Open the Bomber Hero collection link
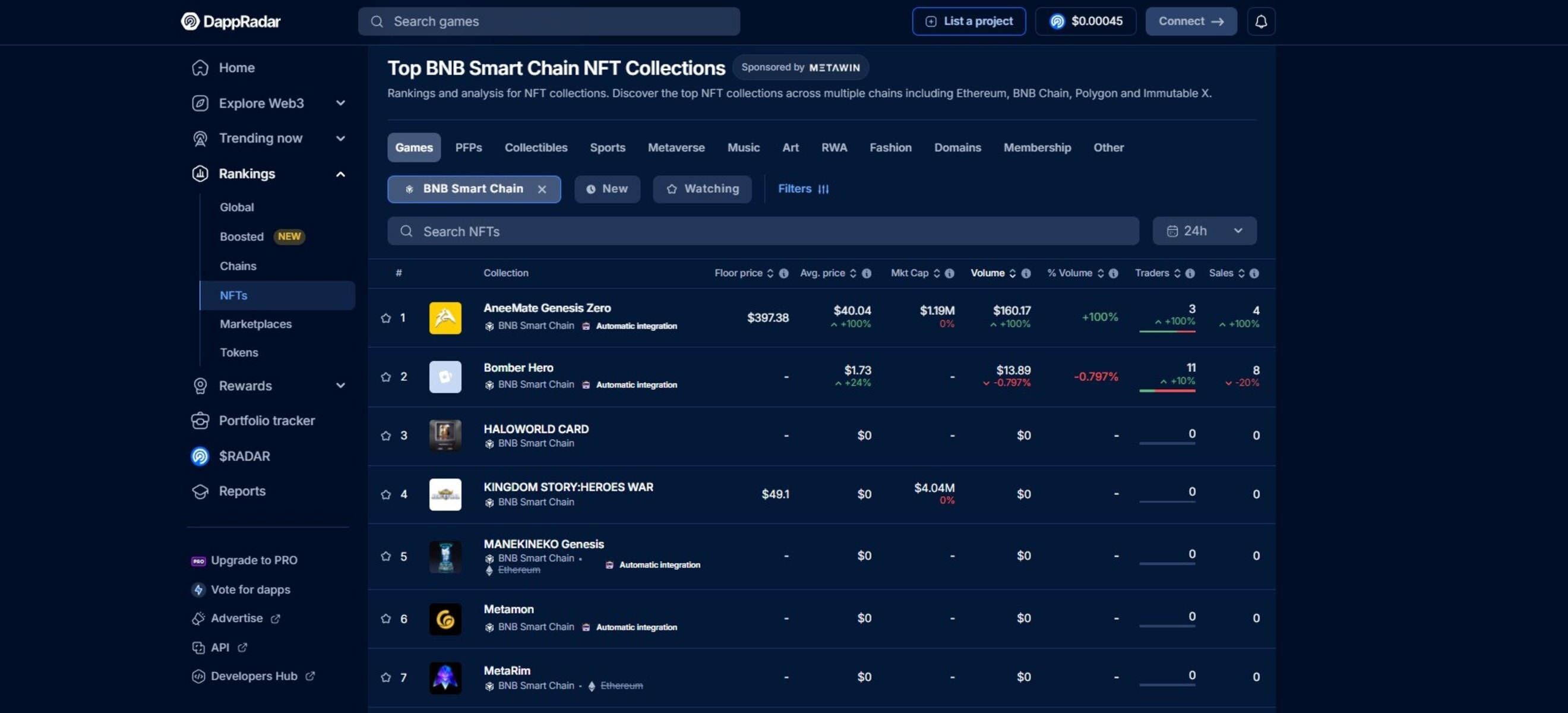Viewport: 1568px width, 713px height. (518, 367)
